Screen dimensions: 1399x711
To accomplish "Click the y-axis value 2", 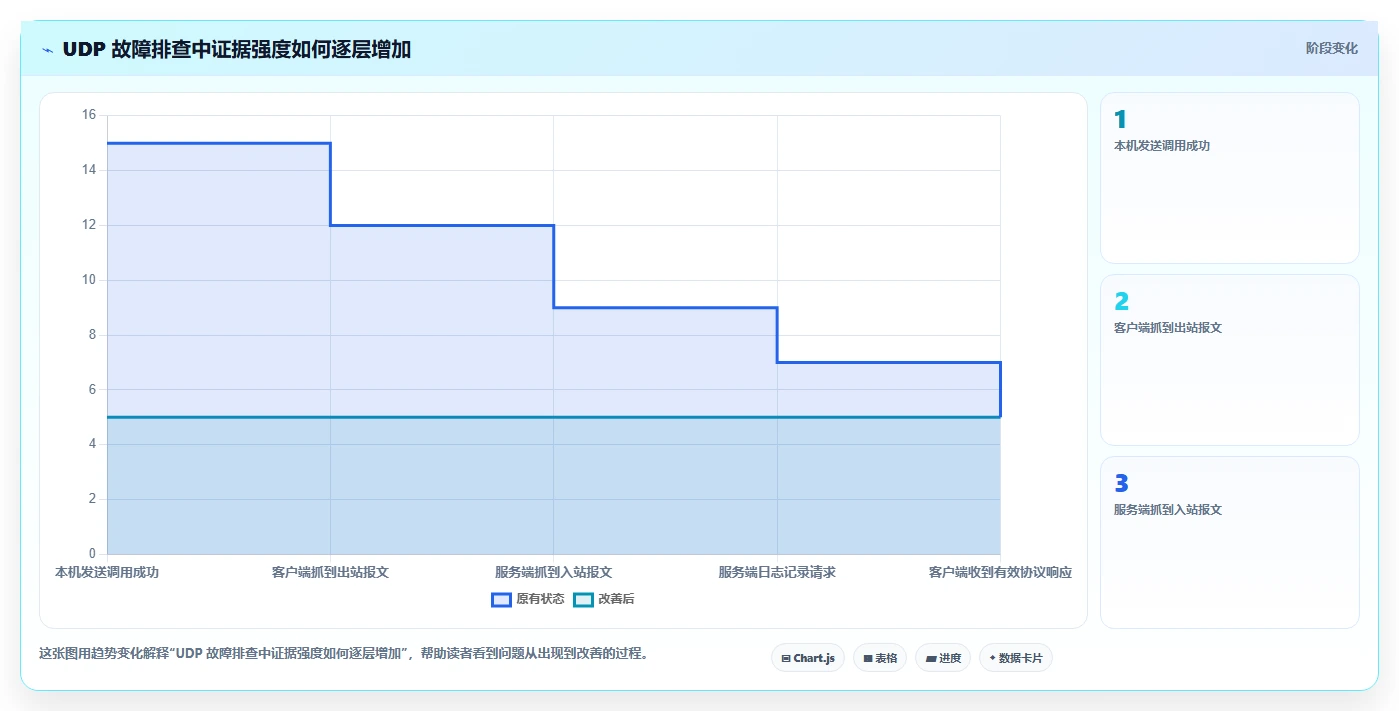I will click(x=92, y=499).
